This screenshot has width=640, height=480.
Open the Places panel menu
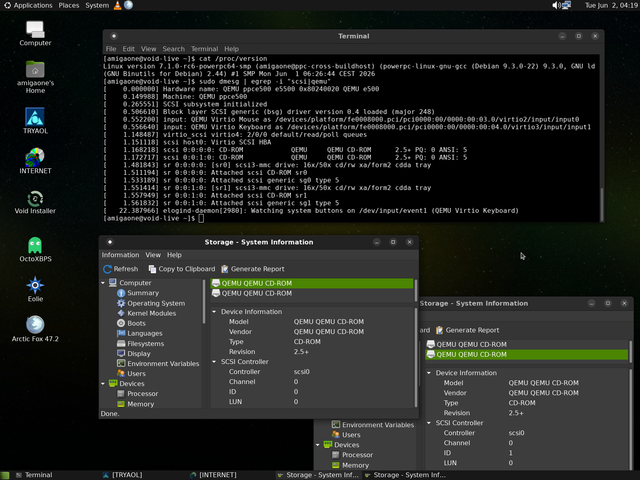coord(69,5)
